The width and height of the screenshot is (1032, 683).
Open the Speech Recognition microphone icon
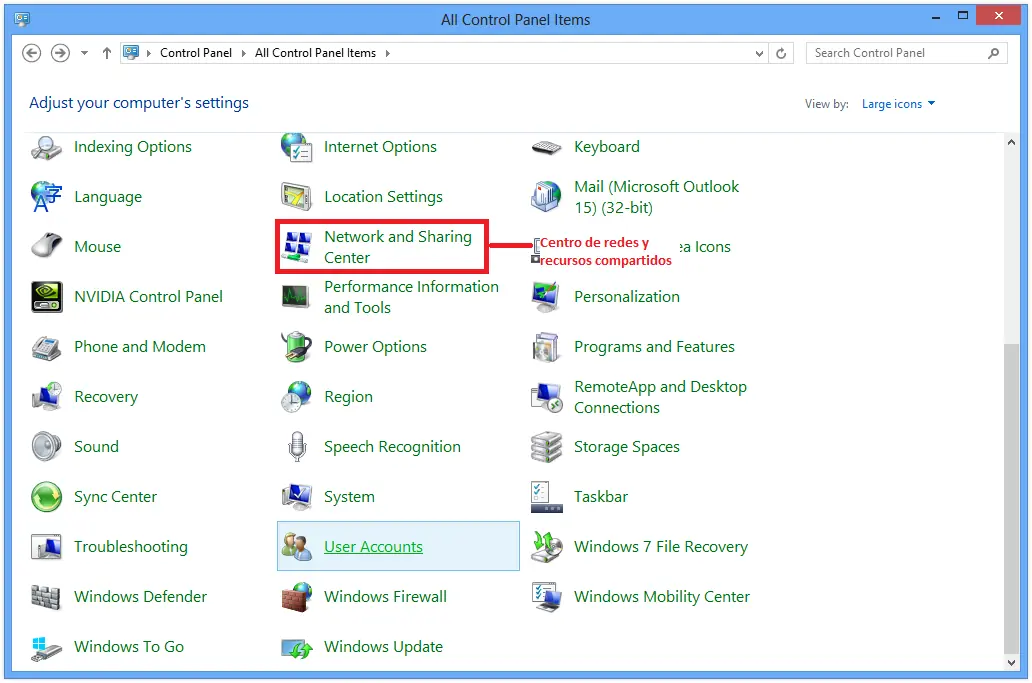pyautogui.click(x=297, y=447)
